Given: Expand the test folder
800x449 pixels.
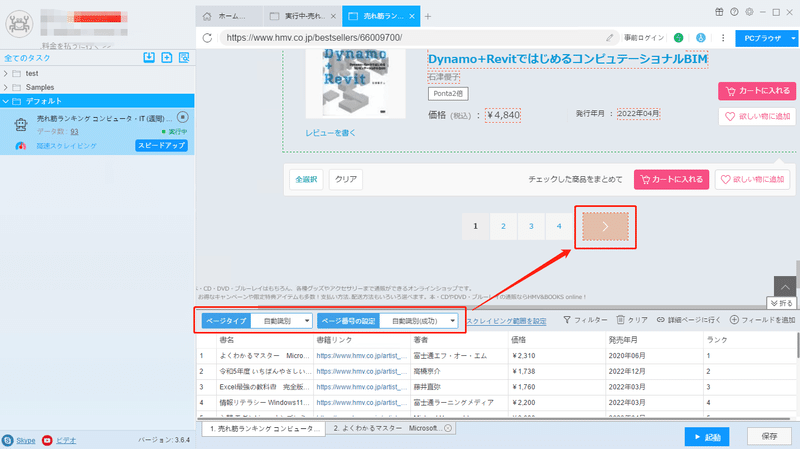Looking at the screenshot, I should [6, 73].
